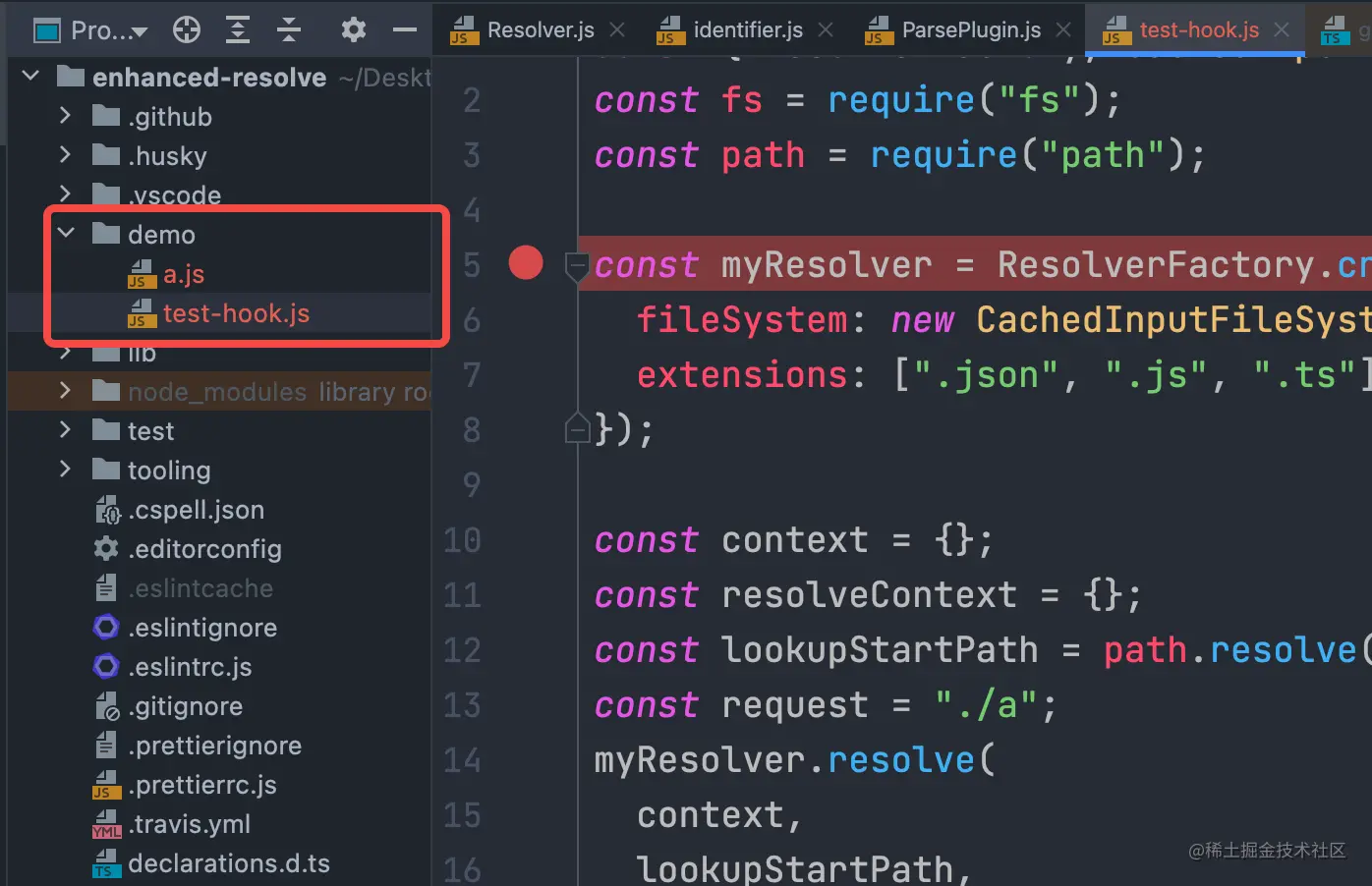Viewport: 1372px width, 886px height.
Task: Click the fold end marker on line 8
Action: [577, 429]
